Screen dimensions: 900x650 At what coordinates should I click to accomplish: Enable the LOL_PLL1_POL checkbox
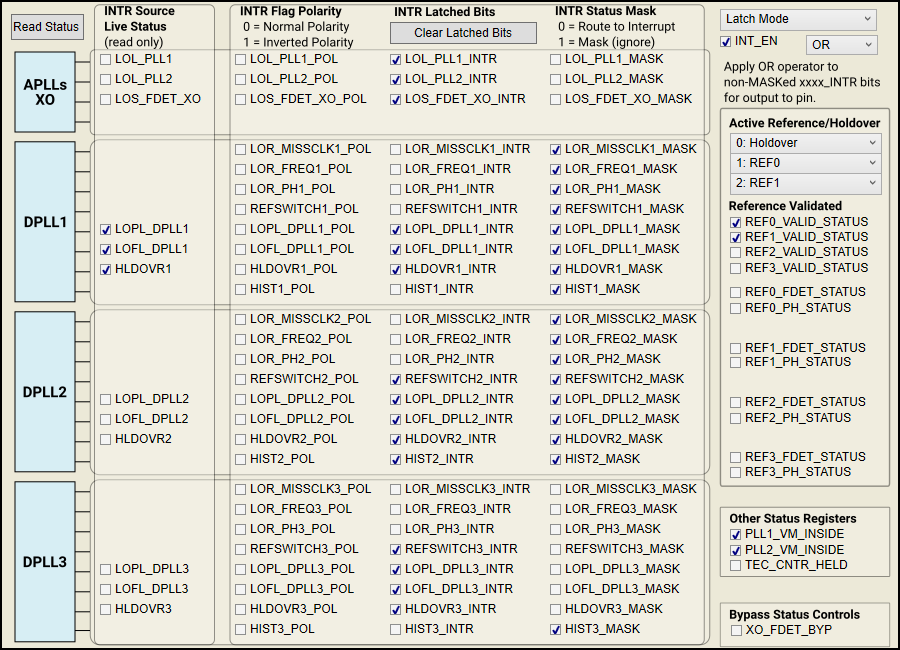[x=241, y=59]
